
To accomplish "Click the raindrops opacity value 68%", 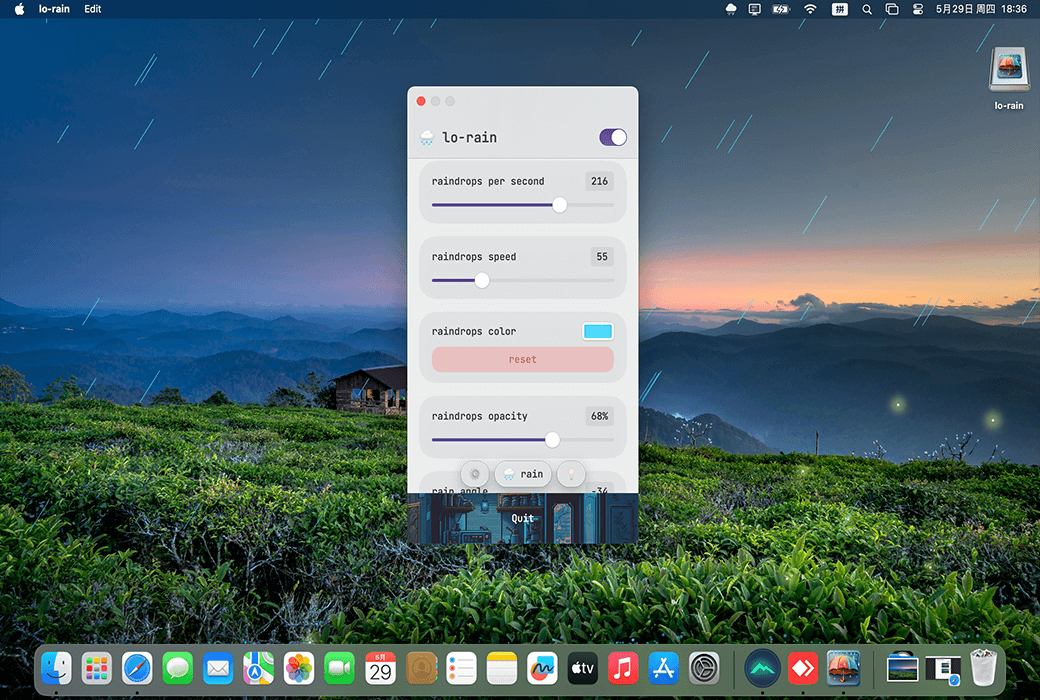I will pyautogui.click(x=600, y=416).
